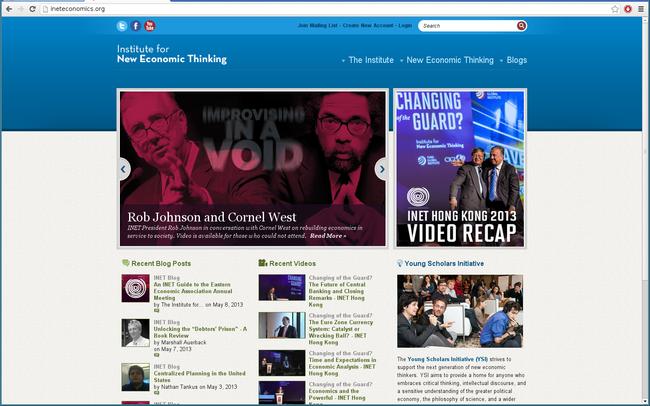
Task: Click the address bar showing ineteconomics.org
Action: tap(323, 9)
